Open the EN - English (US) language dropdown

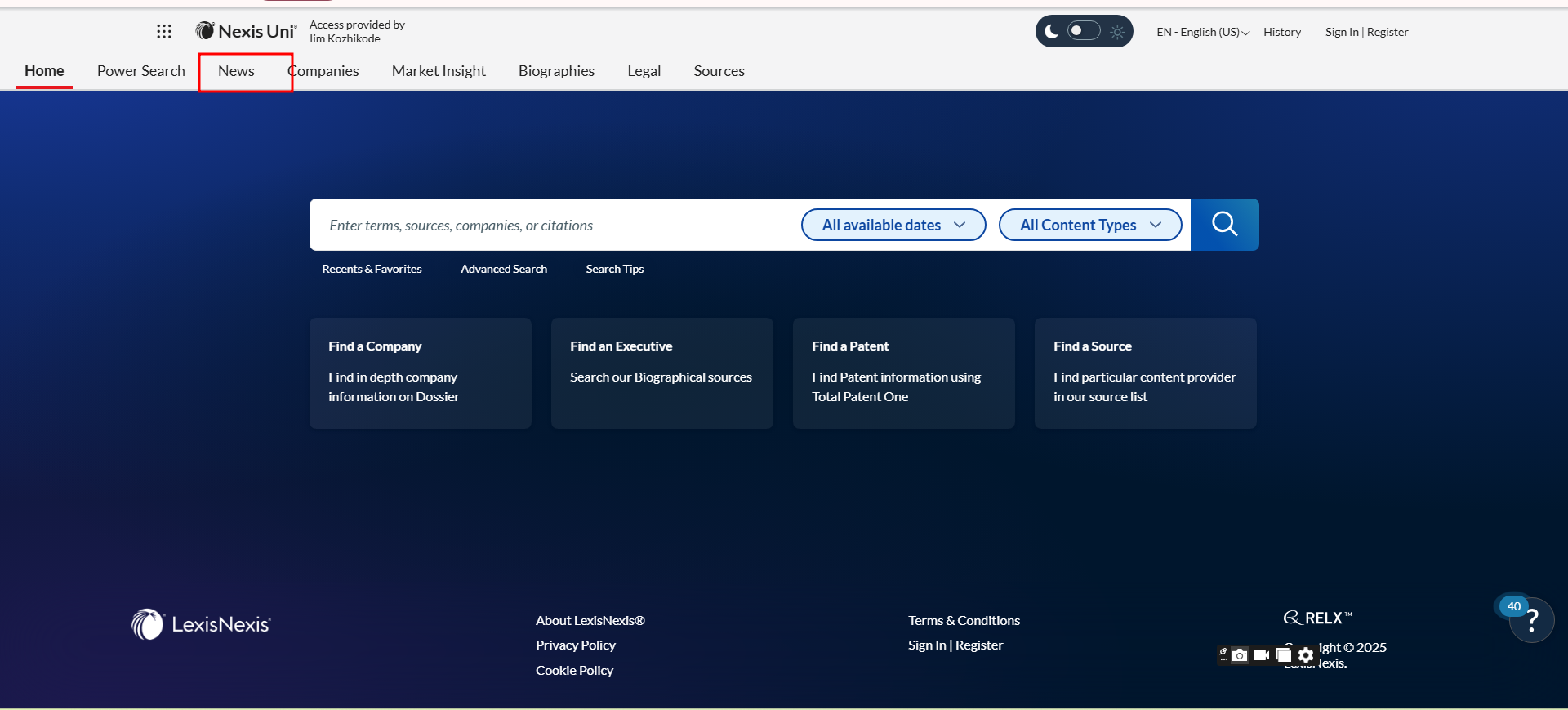pyautogui.click(x=1202, y=32)
